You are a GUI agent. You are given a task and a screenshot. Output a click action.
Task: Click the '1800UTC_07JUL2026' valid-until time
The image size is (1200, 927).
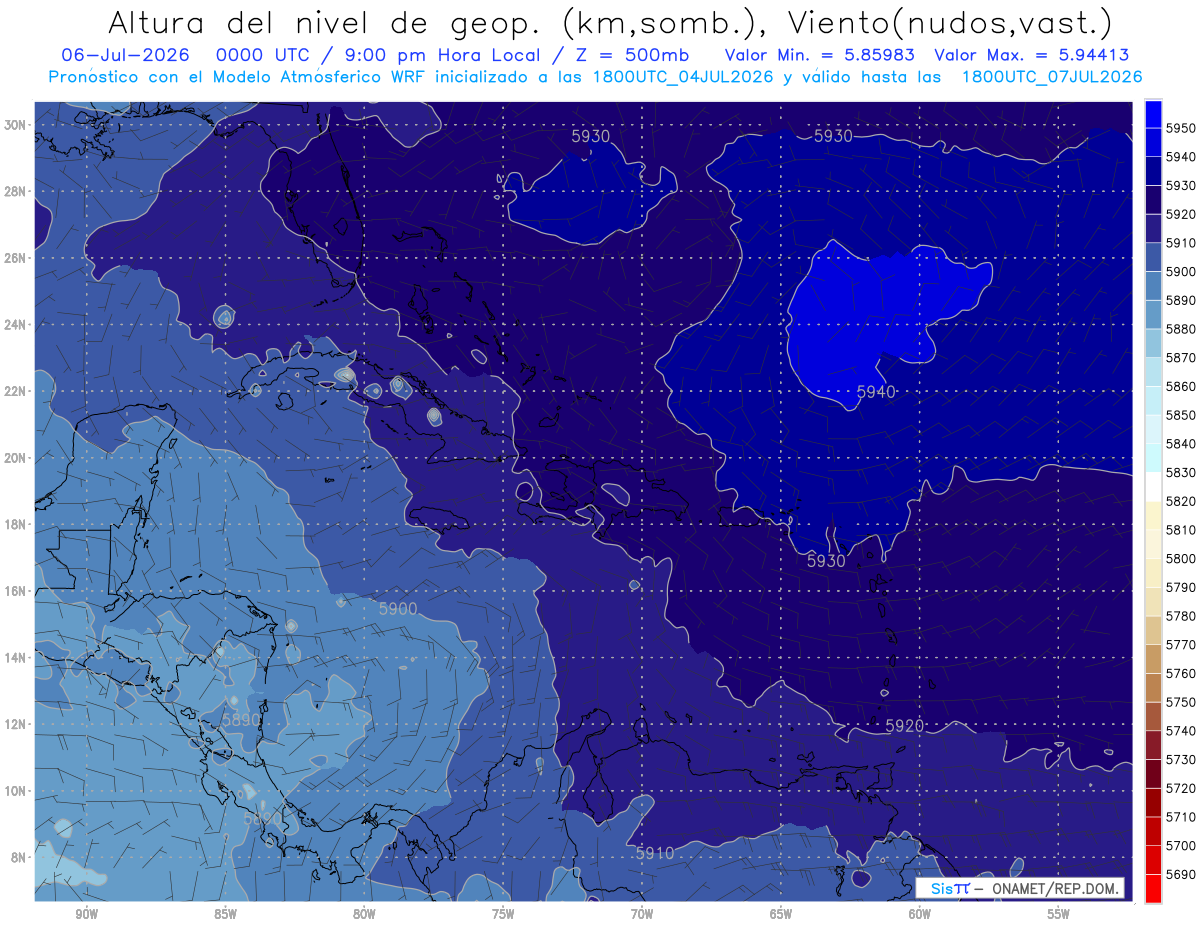(1052, 76)
